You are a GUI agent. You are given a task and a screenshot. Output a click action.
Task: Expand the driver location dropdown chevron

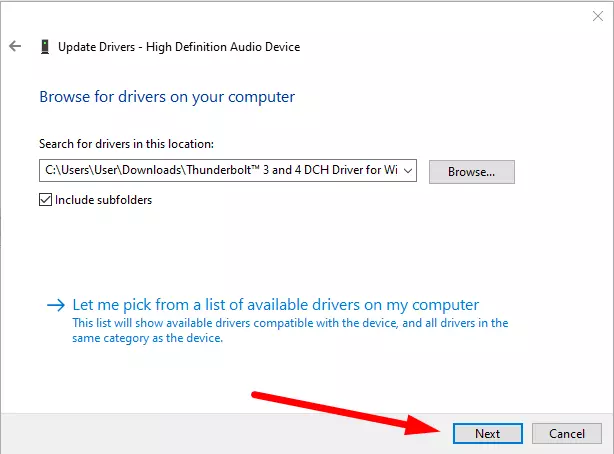(x=408, y=171)
